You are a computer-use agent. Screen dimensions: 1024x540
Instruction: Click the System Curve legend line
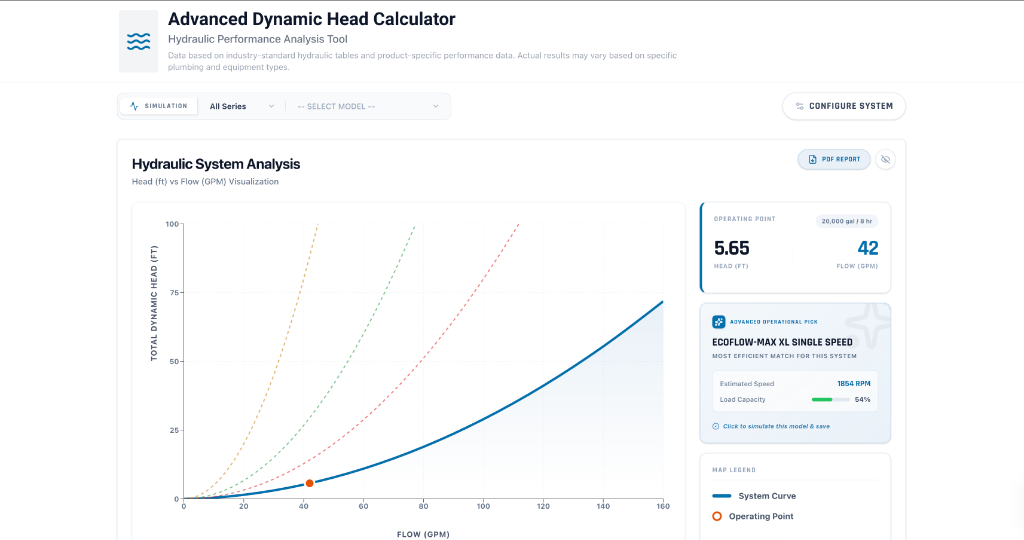(x=721, y=496)
